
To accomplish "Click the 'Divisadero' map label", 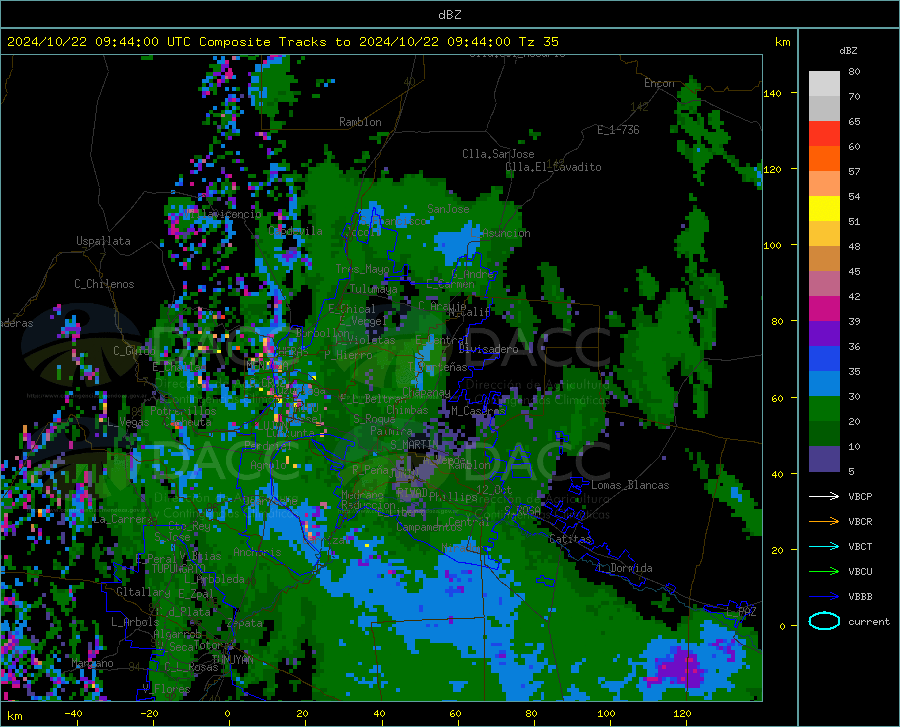I will click(x=488, y=349).
